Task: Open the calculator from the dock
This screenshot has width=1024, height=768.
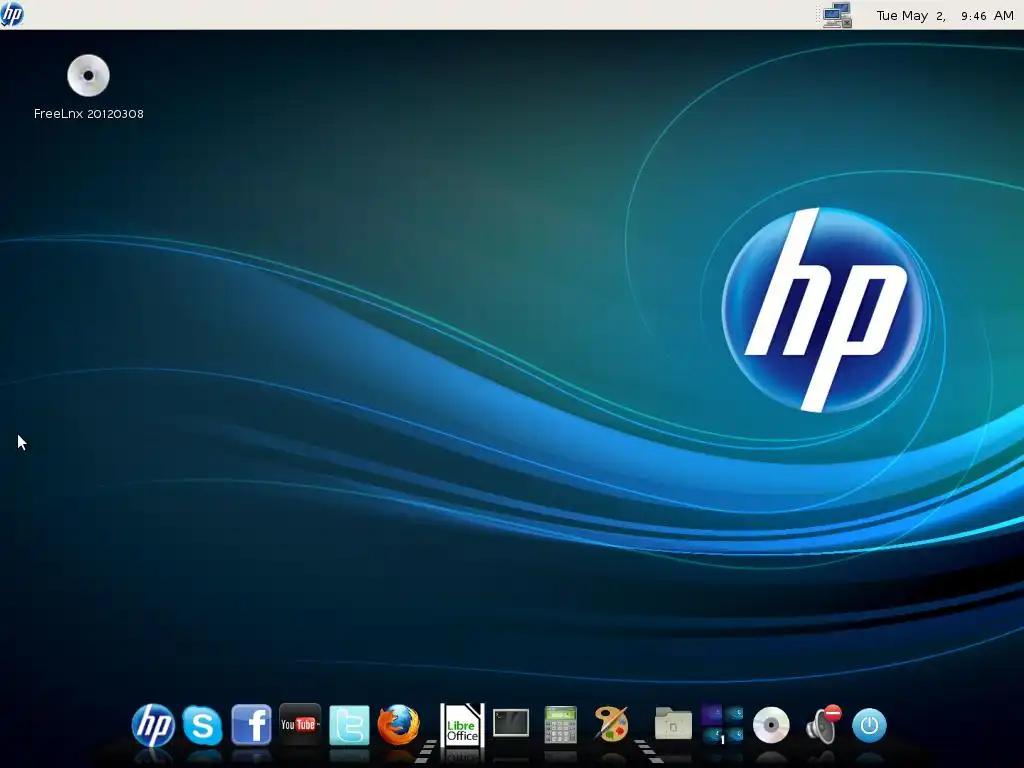Action: point(560,725)
